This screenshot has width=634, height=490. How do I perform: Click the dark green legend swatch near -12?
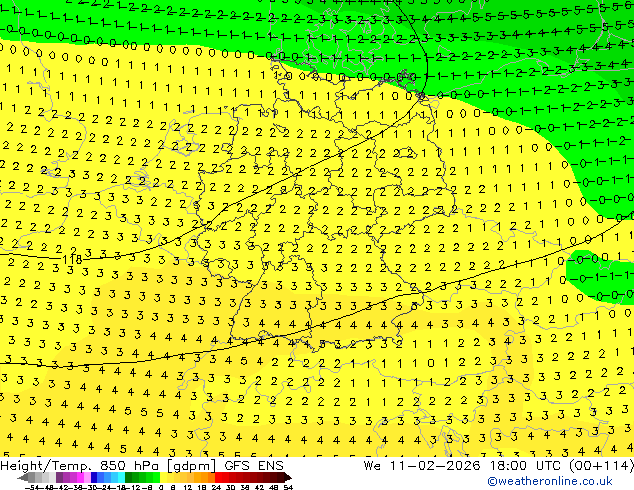[x=129, y=477]
